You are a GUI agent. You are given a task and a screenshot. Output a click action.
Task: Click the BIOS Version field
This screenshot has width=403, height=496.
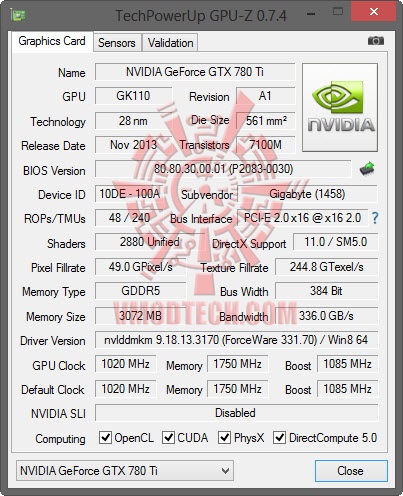click(223, 169)
